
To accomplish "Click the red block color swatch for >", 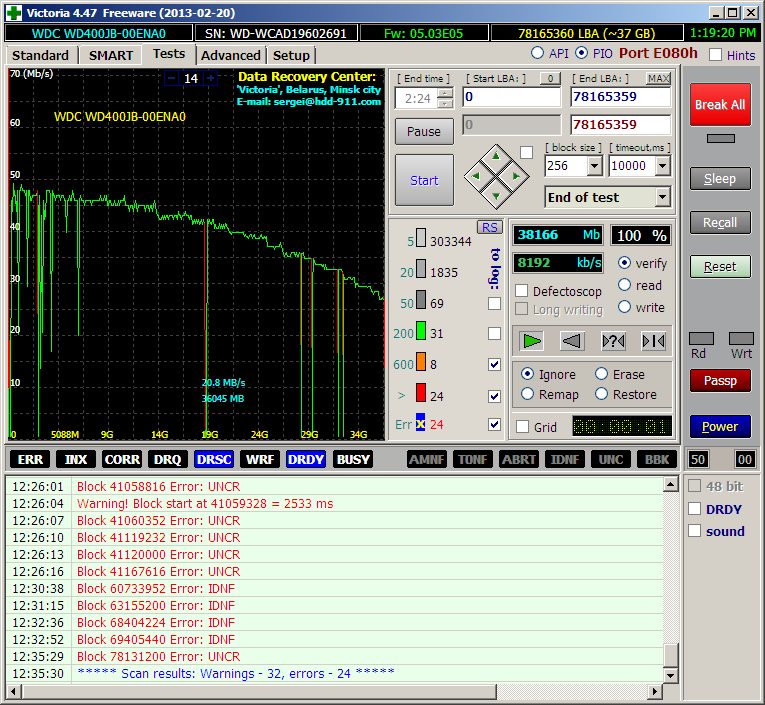I will coord(421,393).
